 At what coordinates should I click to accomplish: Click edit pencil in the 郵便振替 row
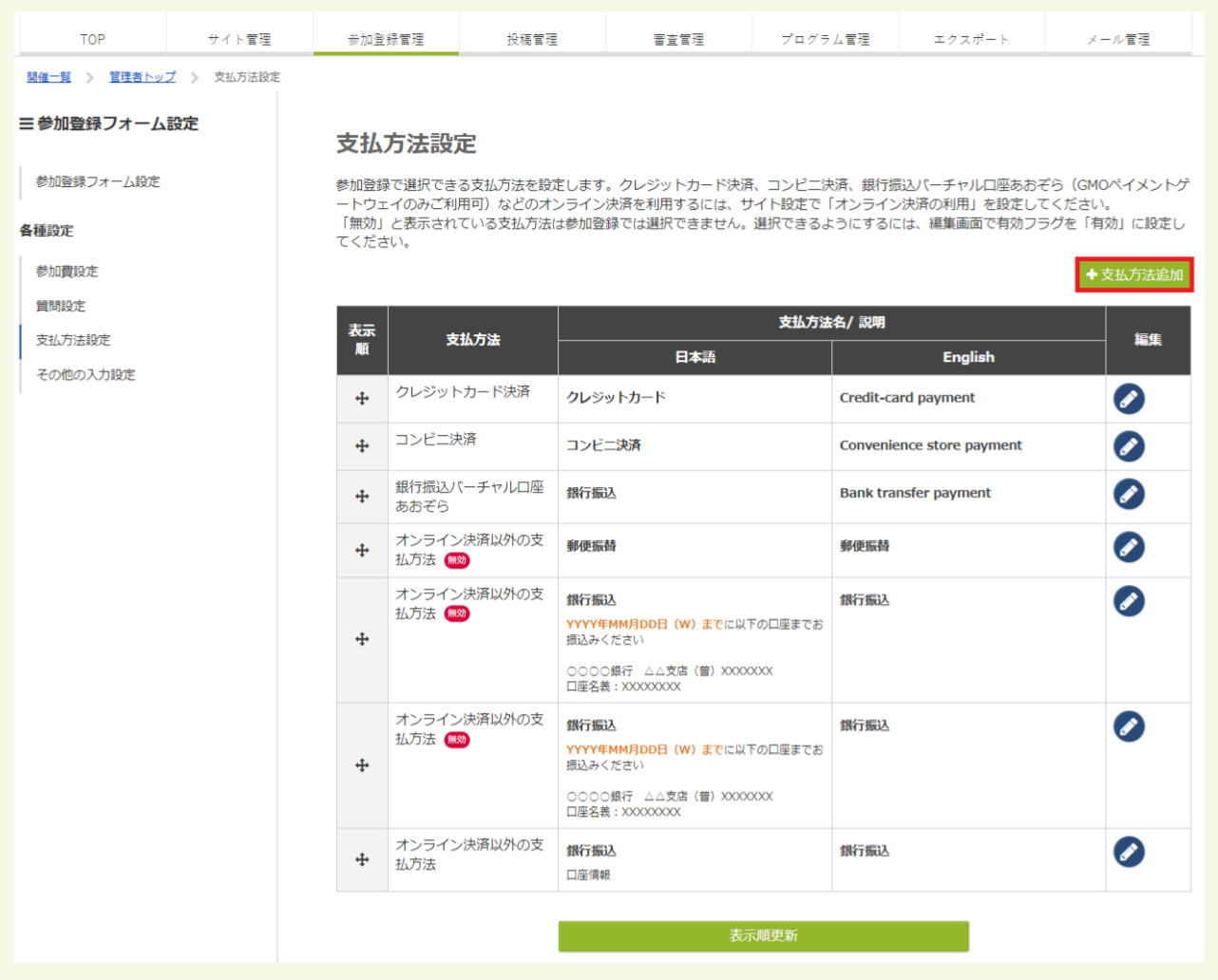(1129, 547)
